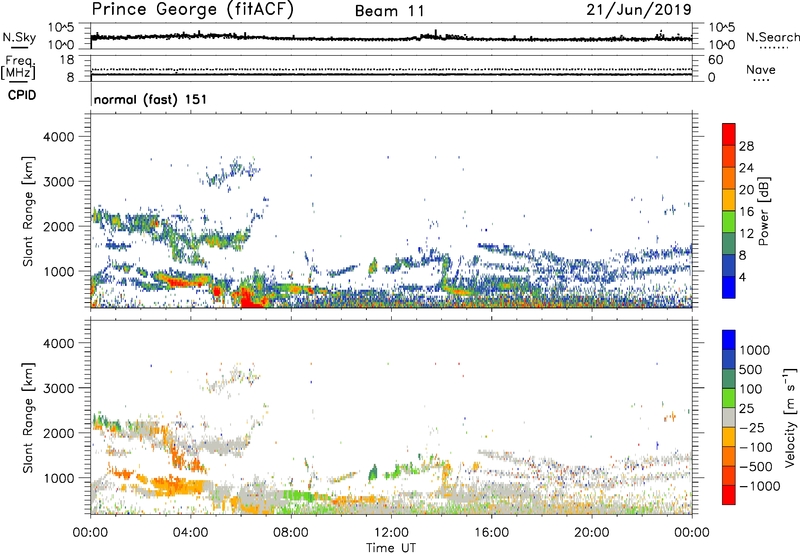
Task: Click the strong red echo near 06:00 in power panel
Action: click(251, 298)
